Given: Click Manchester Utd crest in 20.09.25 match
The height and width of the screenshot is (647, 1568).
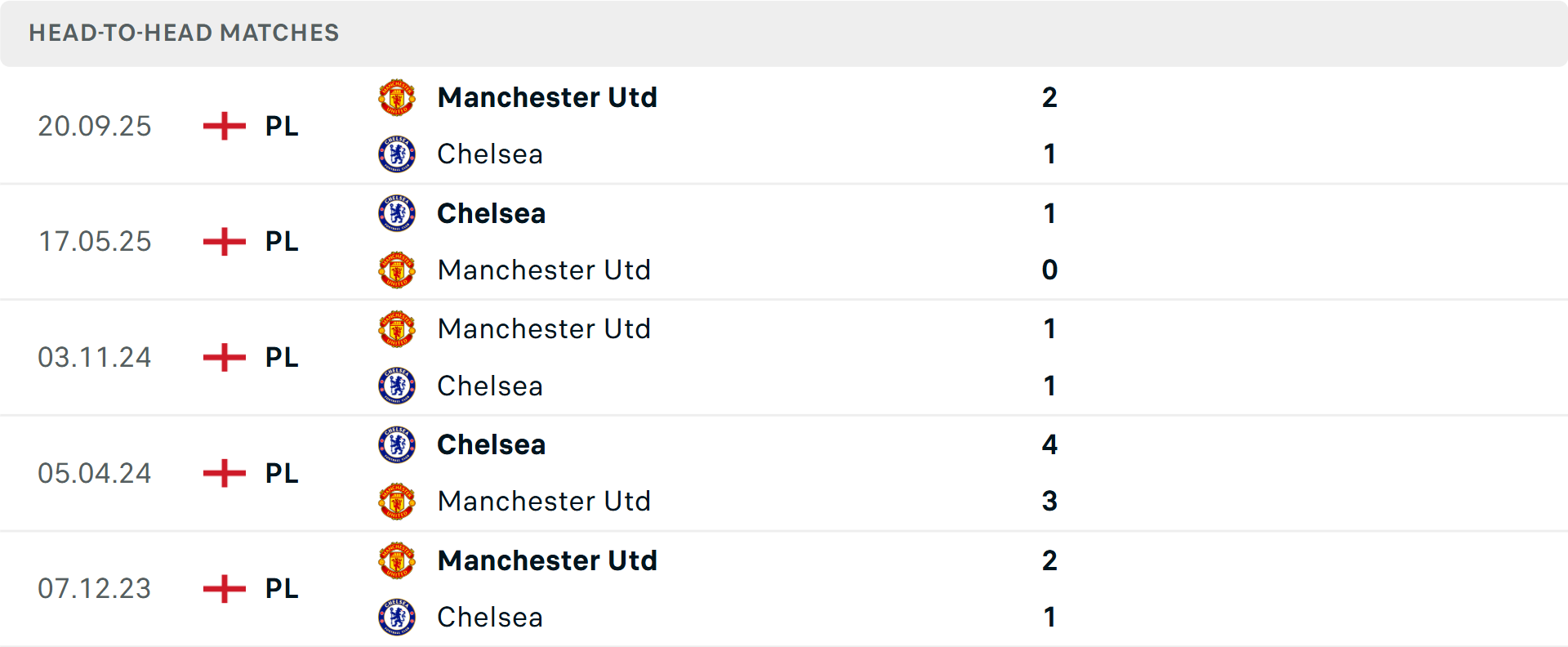Looking at the screenshot, I should (397, 98).
